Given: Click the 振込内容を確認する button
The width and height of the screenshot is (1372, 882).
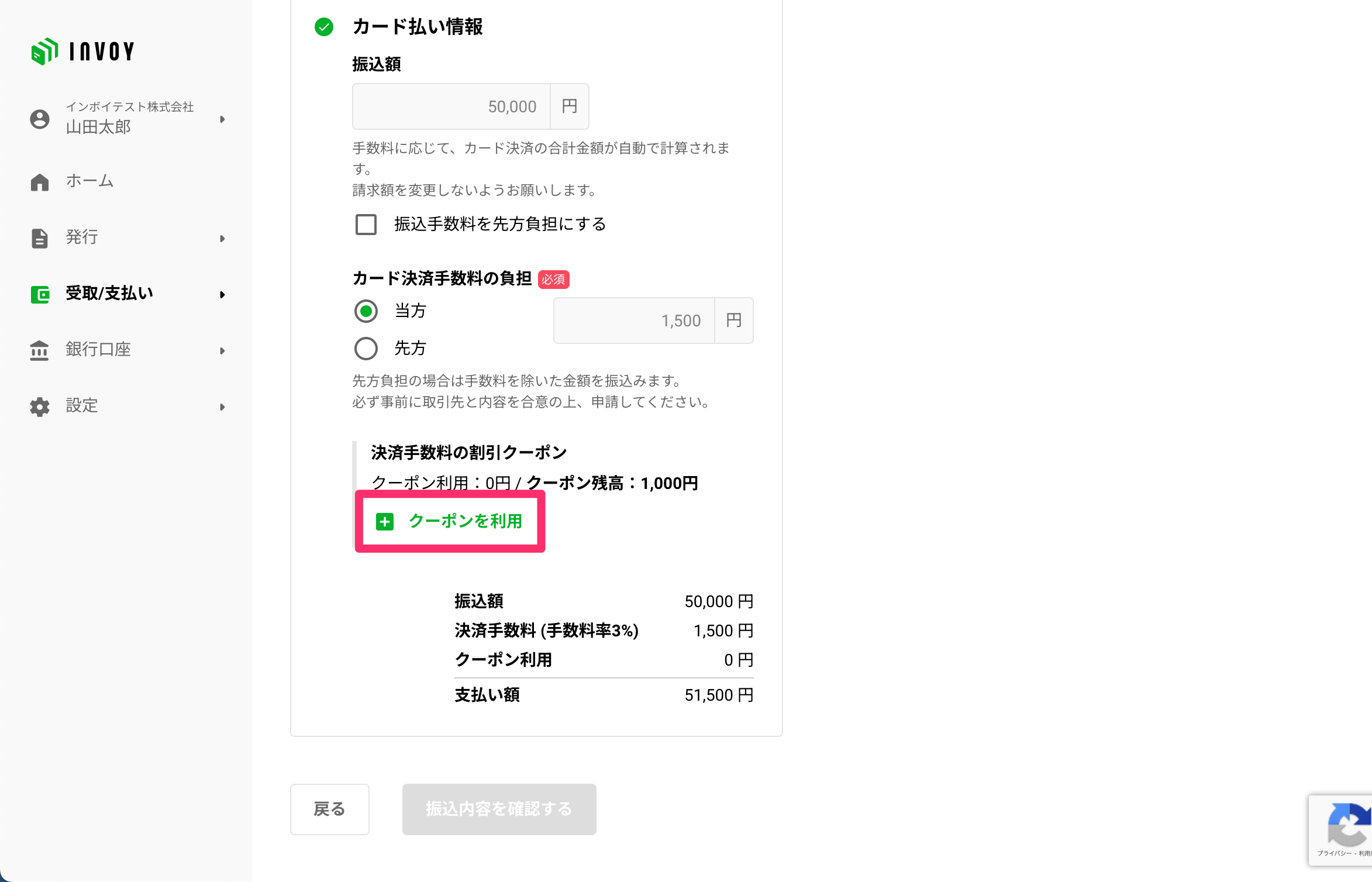Looking at the screenshot, I should pyautogui.click(x=499, y=809).
